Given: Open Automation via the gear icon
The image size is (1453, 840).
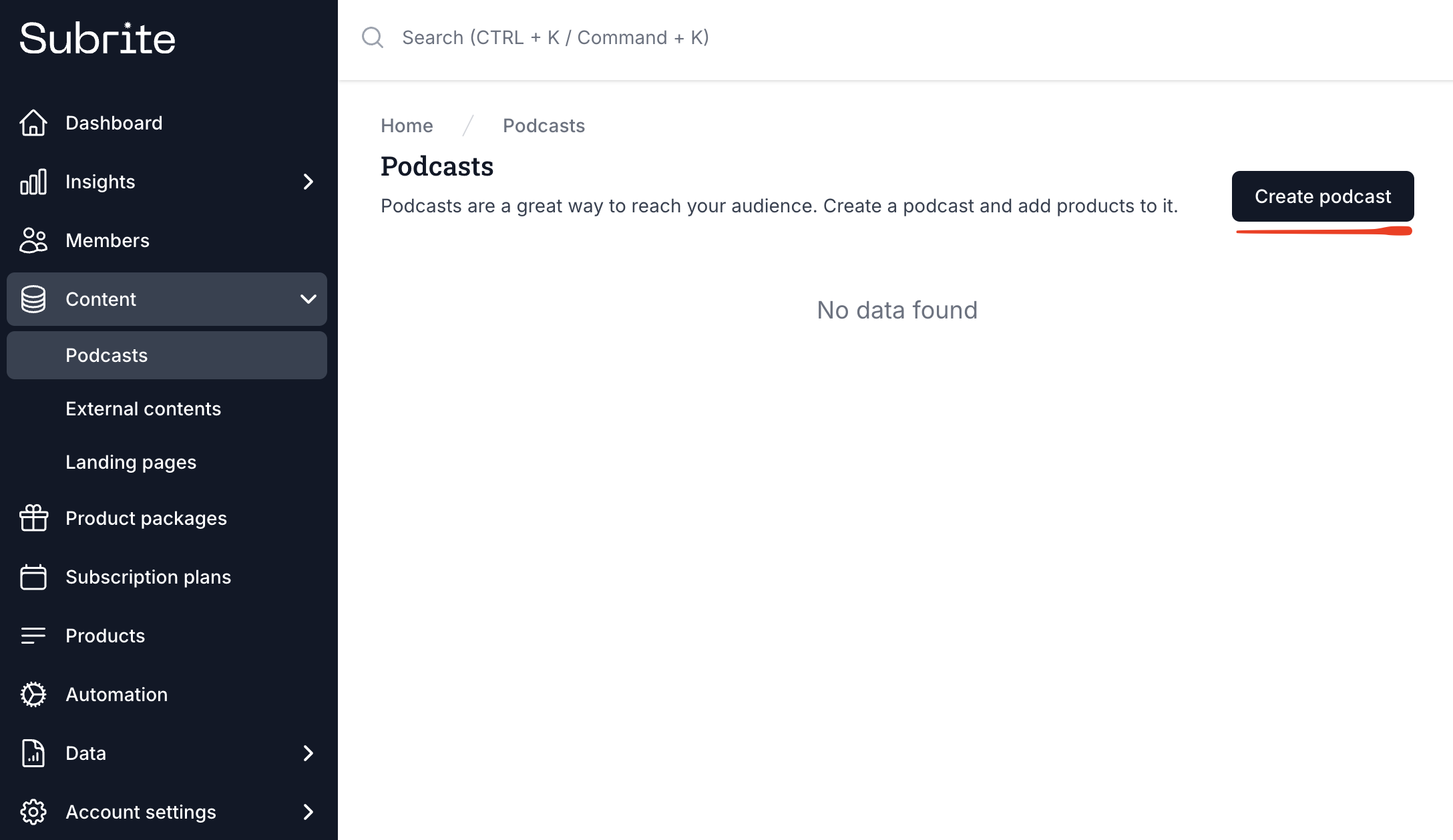Looking at the screenshot, I should tap(33, 694).
